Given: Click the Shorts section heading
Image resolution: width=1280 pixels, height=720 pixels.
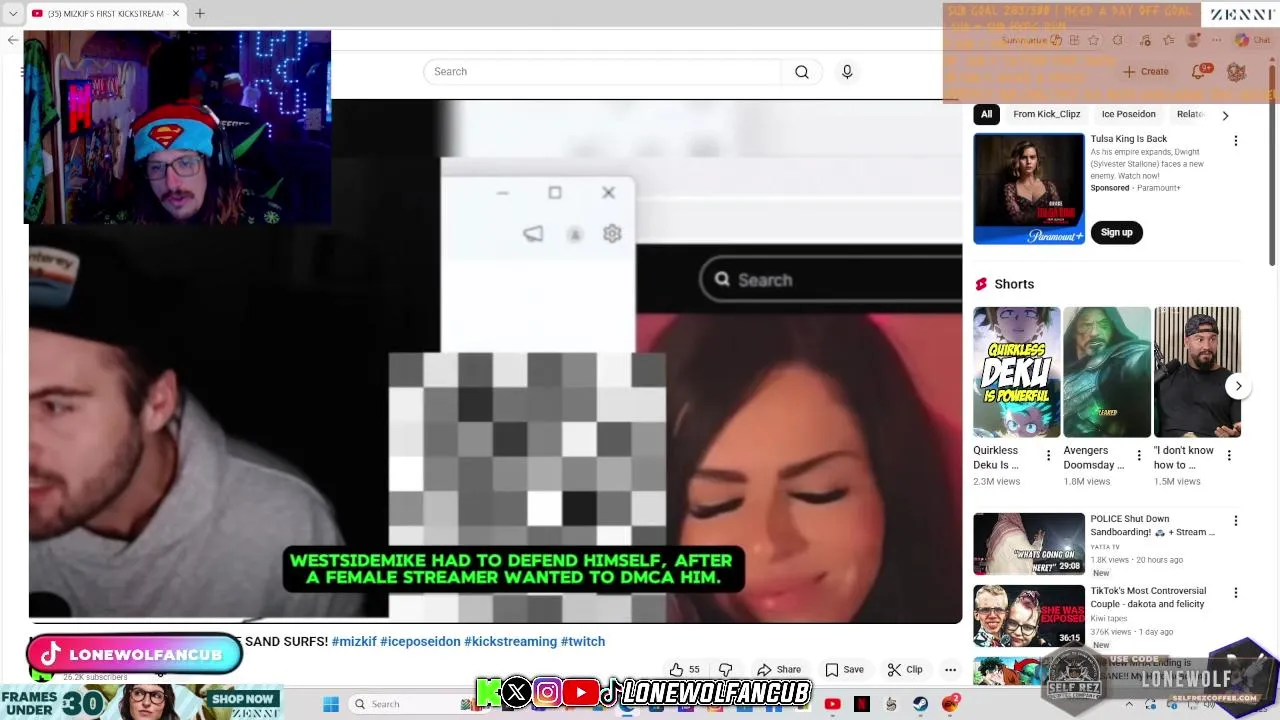Looking at the screenshot, I should pyautogui.click(x=1014, y=284).
